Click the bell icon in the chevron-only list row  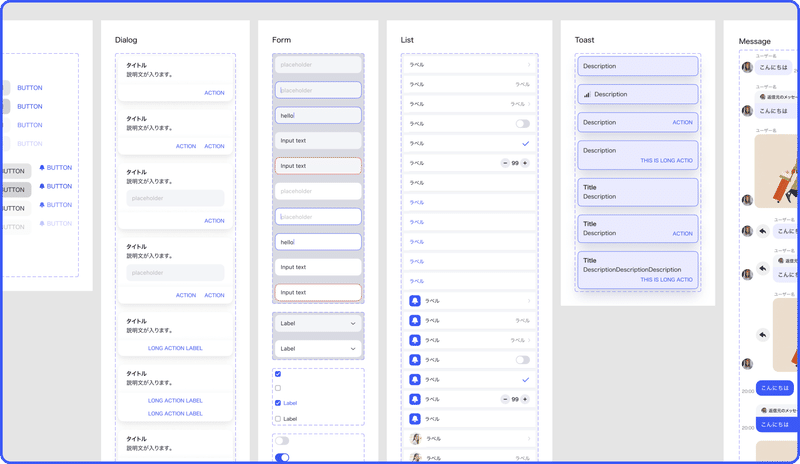click(415, 301)
